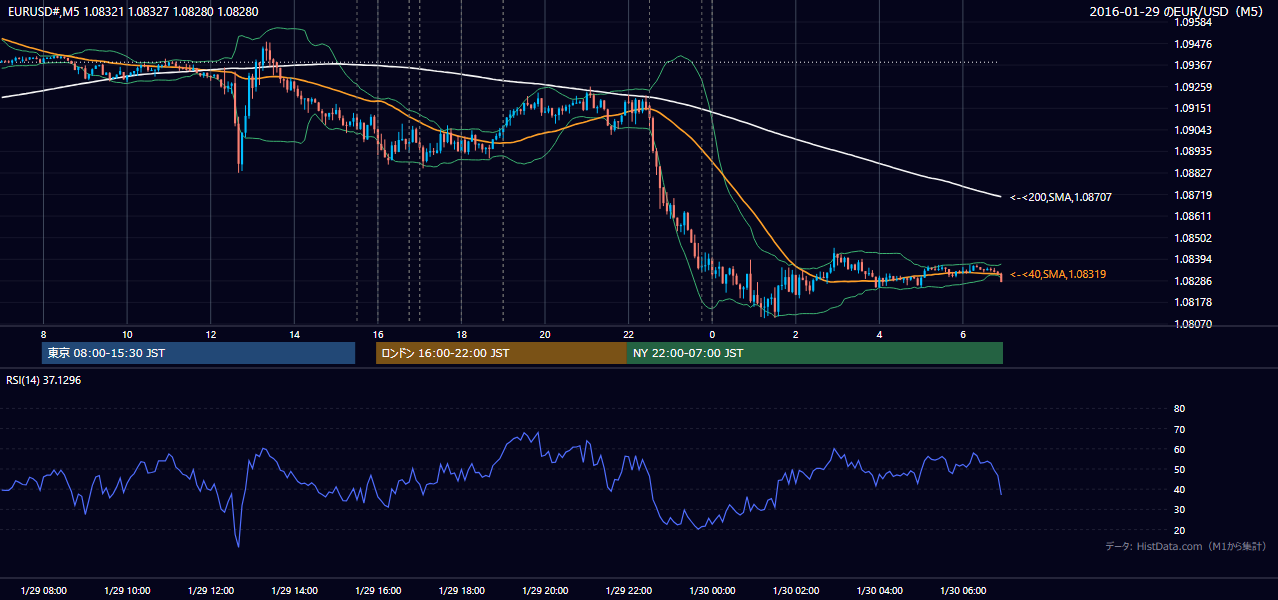Click bottom time label 1/29 16:00
Image resolution: width=1278 pixels, height=600 pixels.
(378, 591)
